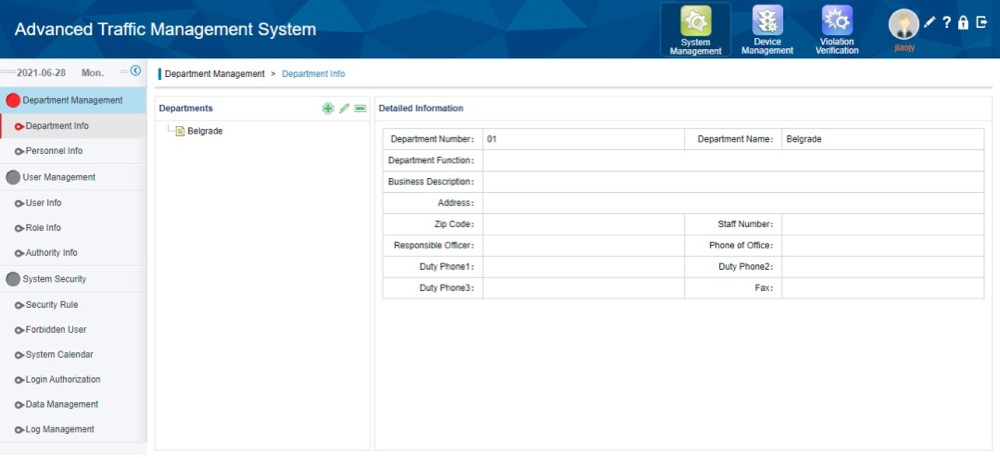1000x458 pixels.
Task: Expand the User Management section
Action: click(59, 177)
